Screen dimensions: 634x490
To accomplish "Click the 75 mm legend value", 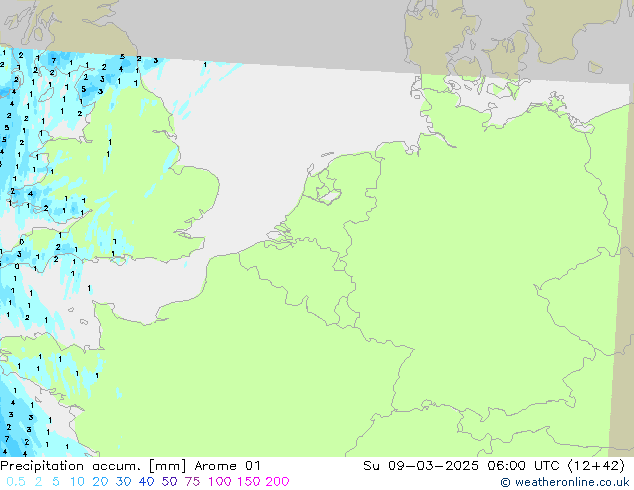I will (x=192, y=482).
